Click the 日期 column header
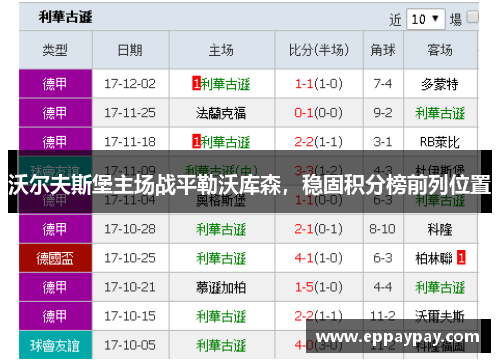This screenshot has width=500, height=362. pyautogui.click(x=130, y=50)
